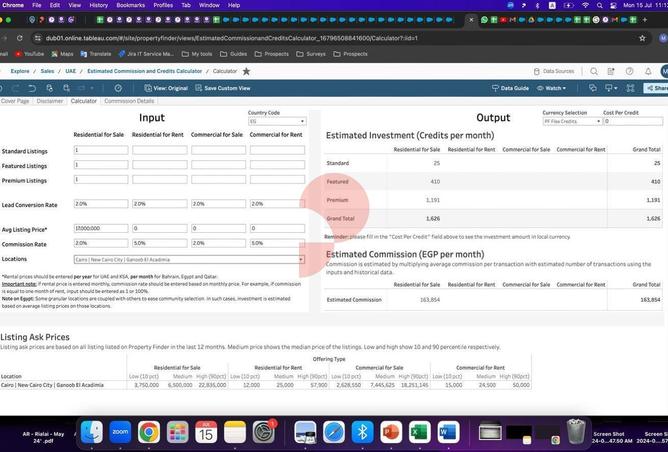The width and height of the screenshot is (668, 452).
Task: Open Microsoft Excel from the Dock
Action: click(420, 432)
